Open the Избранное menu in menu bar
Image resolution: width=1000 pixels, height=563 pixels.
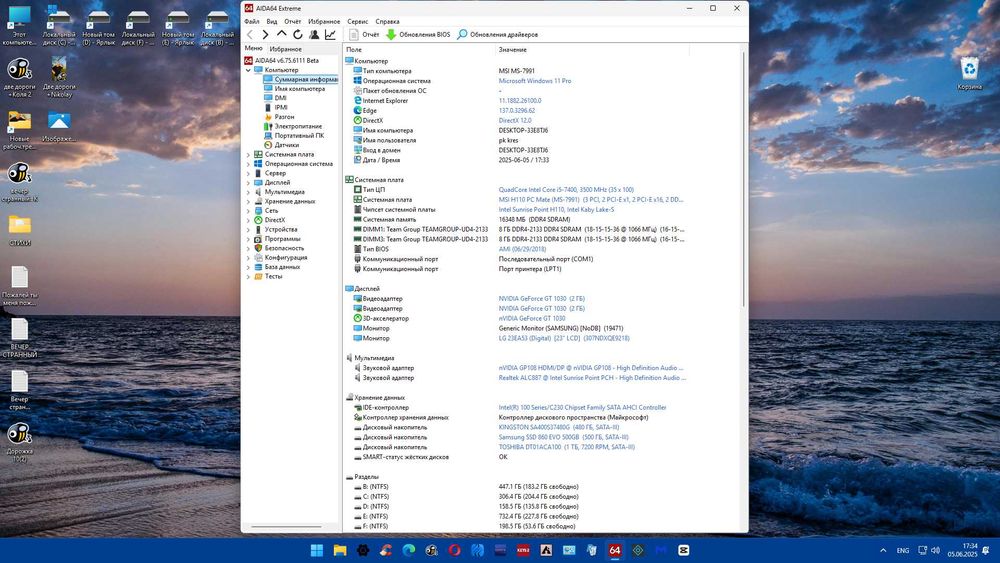(324, 21)
